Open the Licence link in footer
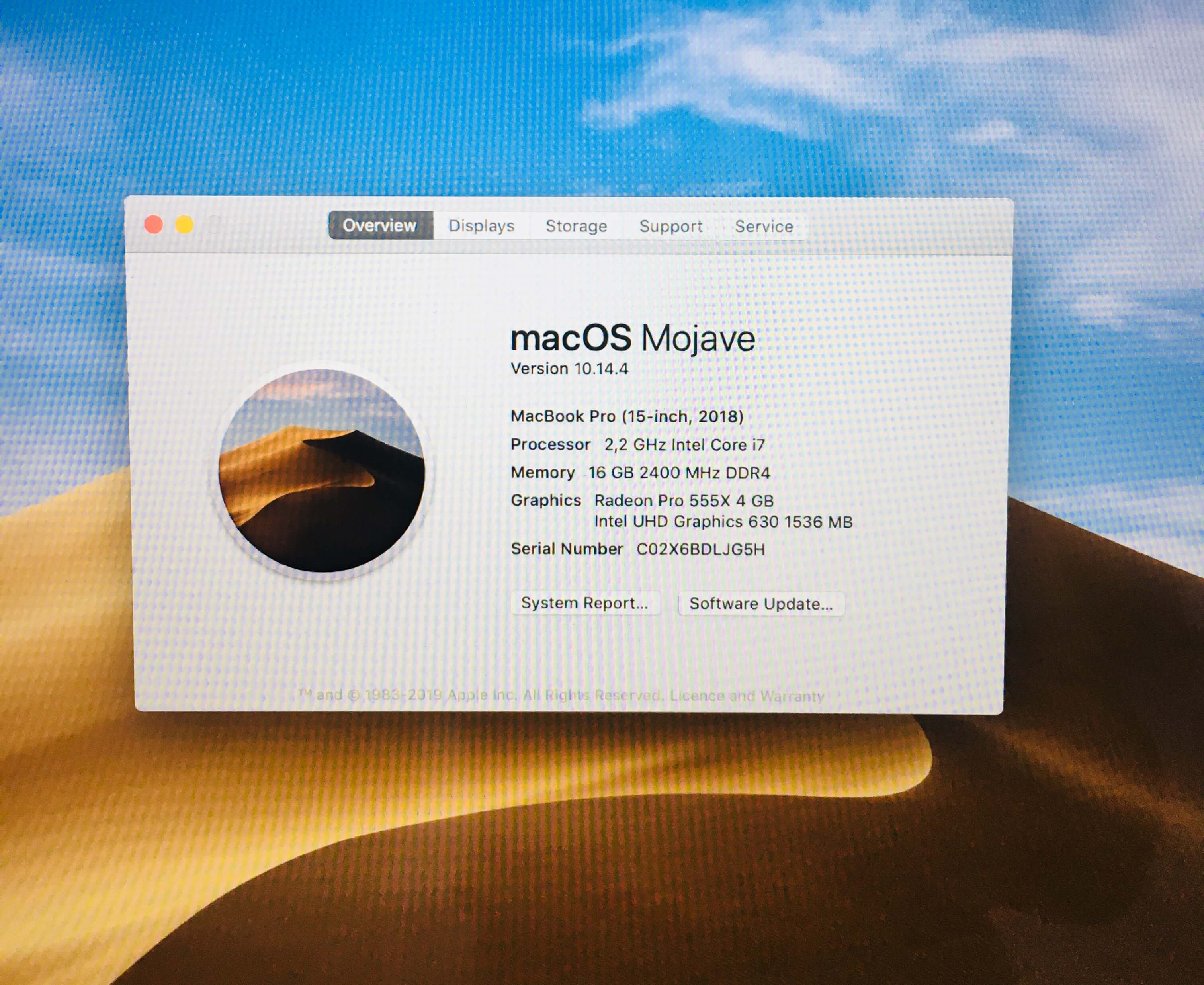Viewport: 1204px width, 985px height. click(696, 696)
